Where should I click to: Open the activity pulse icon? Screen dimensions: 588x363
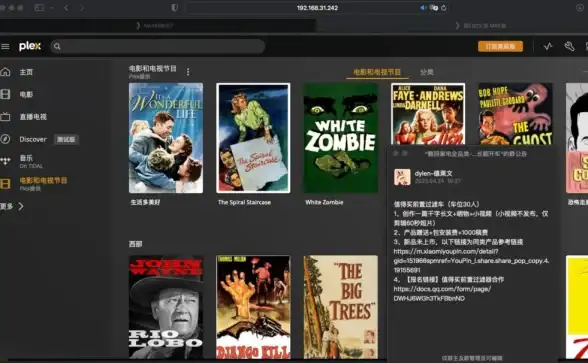tap(548, 46)
